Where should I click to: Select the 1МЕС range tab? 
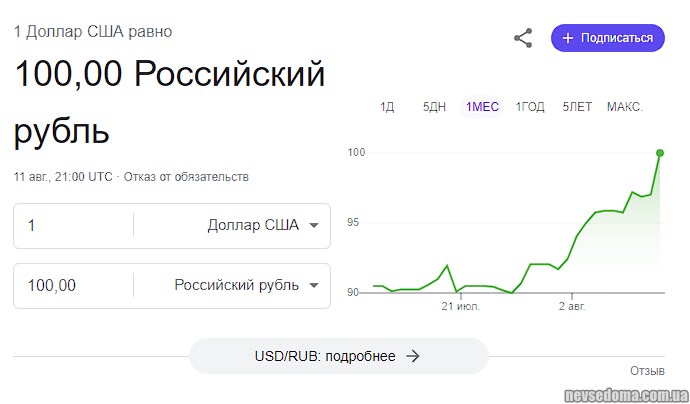[x=481, y=107]
